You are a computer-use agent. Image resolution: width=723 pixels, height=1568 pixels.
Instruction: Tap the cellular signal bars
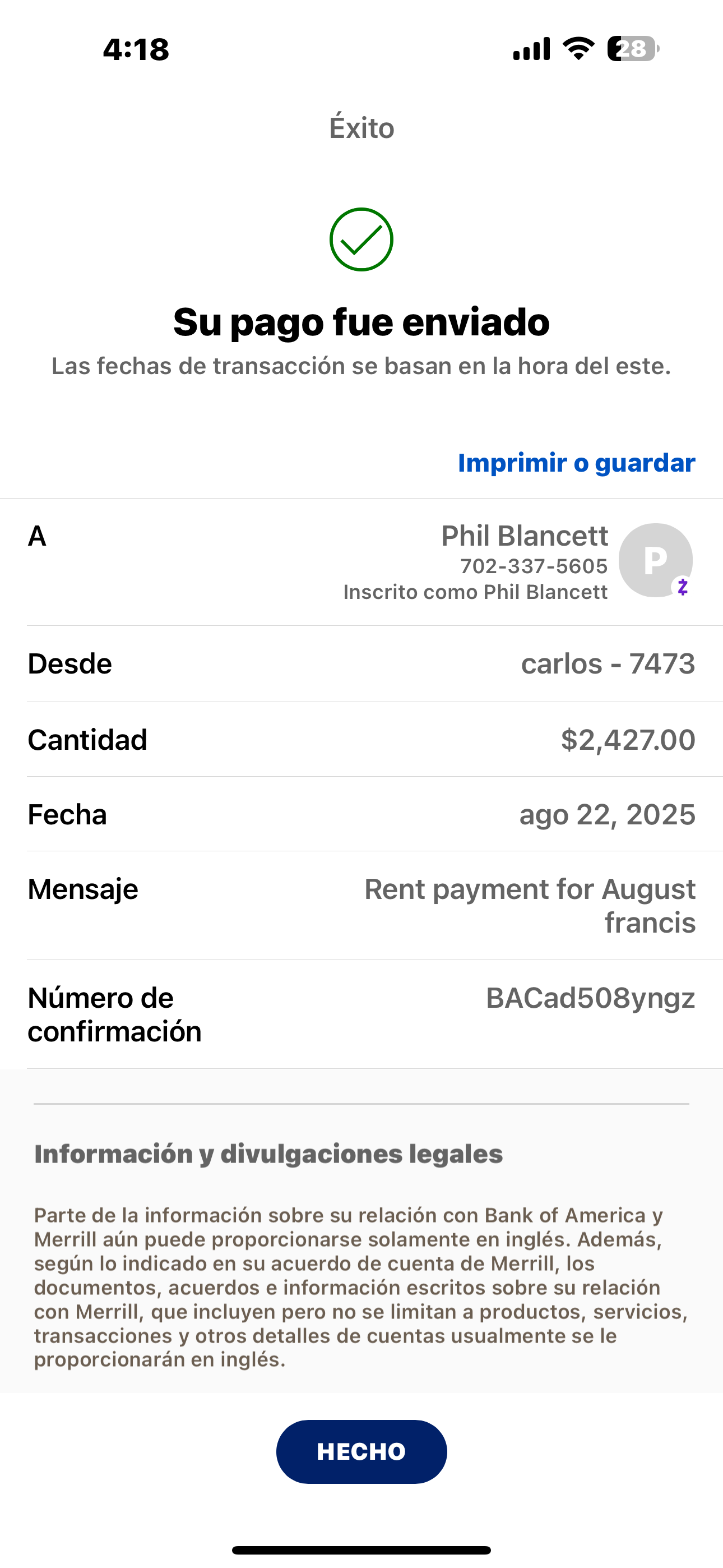531,49
